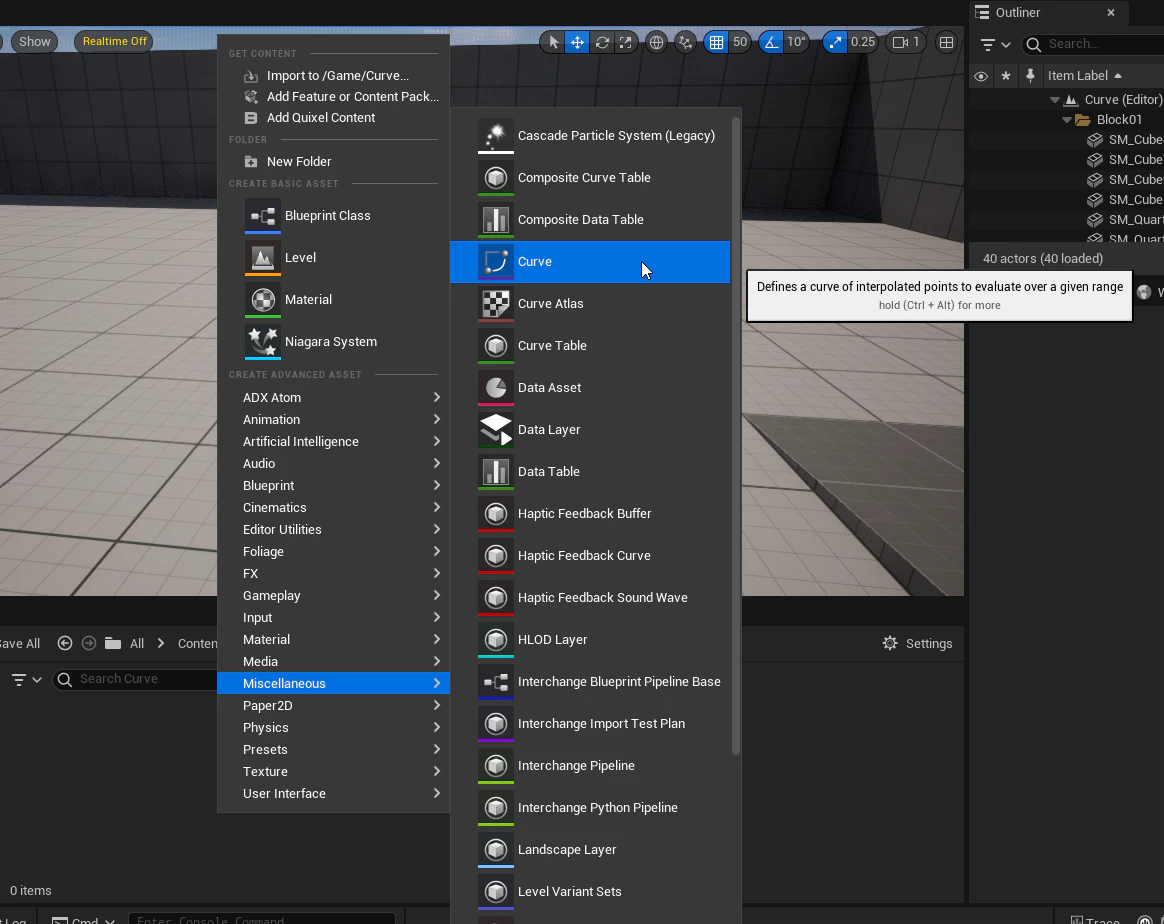
Task: Click the Add Quixel Content icon
Action: tap(251, 118)
